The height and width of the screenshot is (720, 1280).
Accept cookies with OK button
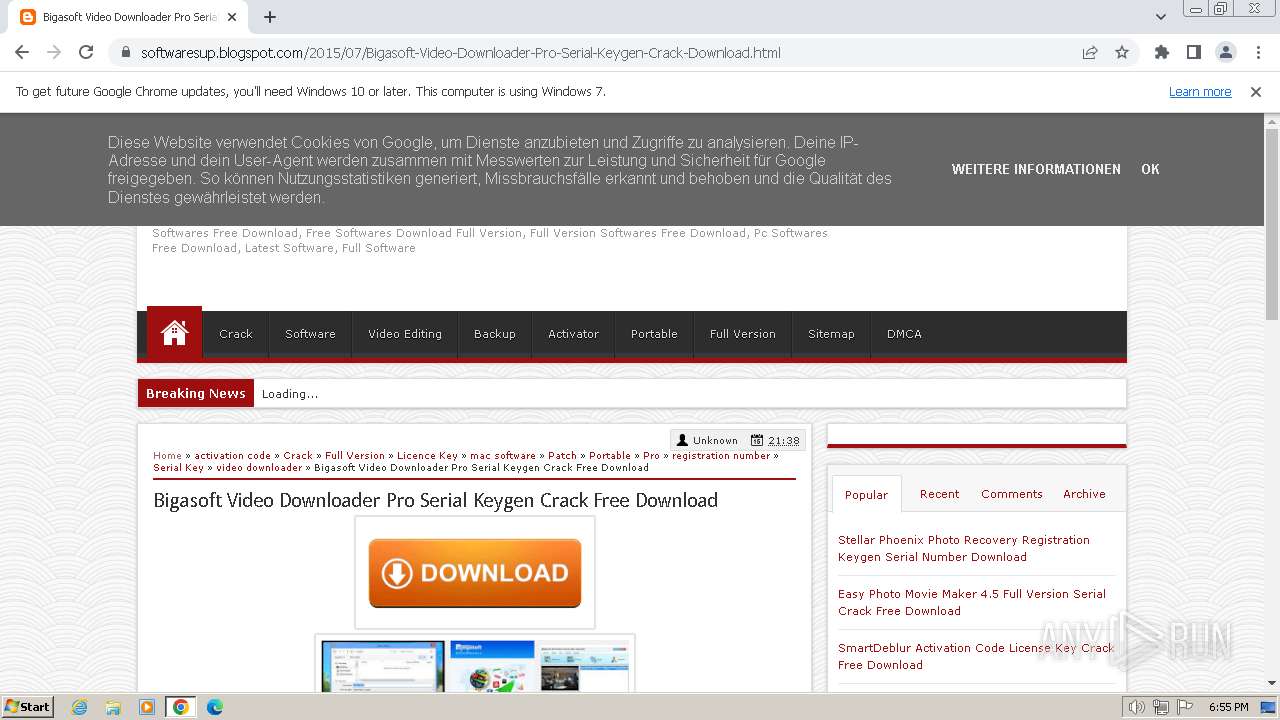coord(1150,169)
